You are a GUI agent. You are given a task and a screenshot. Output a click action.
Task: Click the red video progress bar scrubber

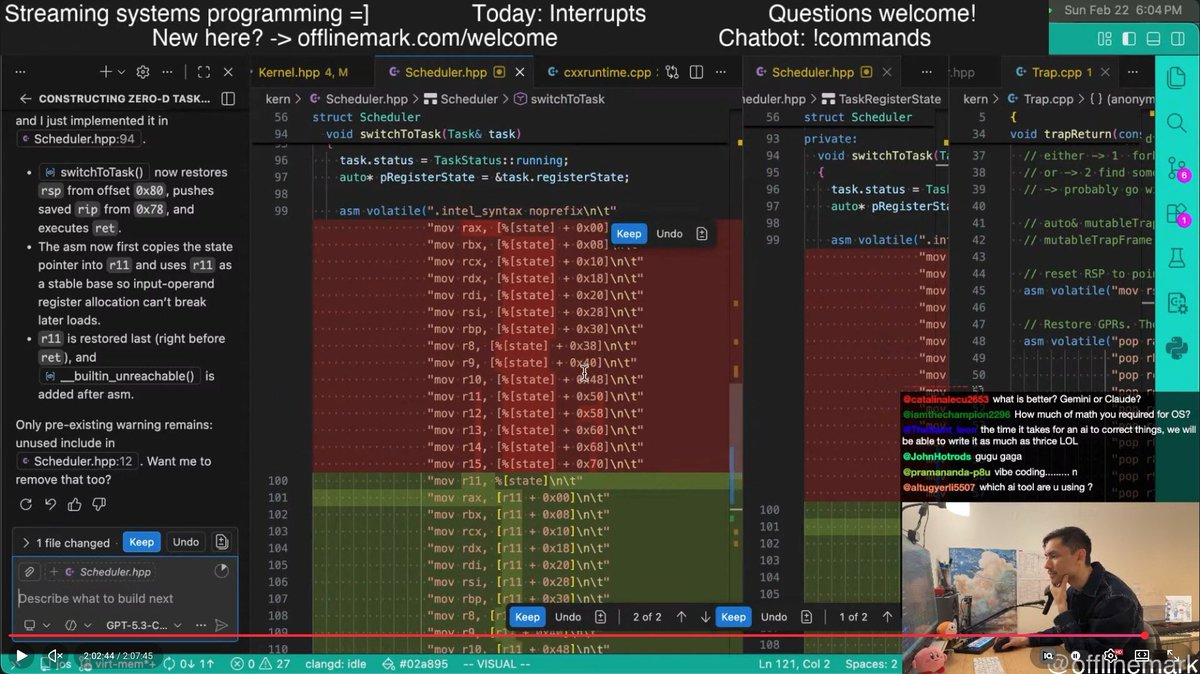1145,634
